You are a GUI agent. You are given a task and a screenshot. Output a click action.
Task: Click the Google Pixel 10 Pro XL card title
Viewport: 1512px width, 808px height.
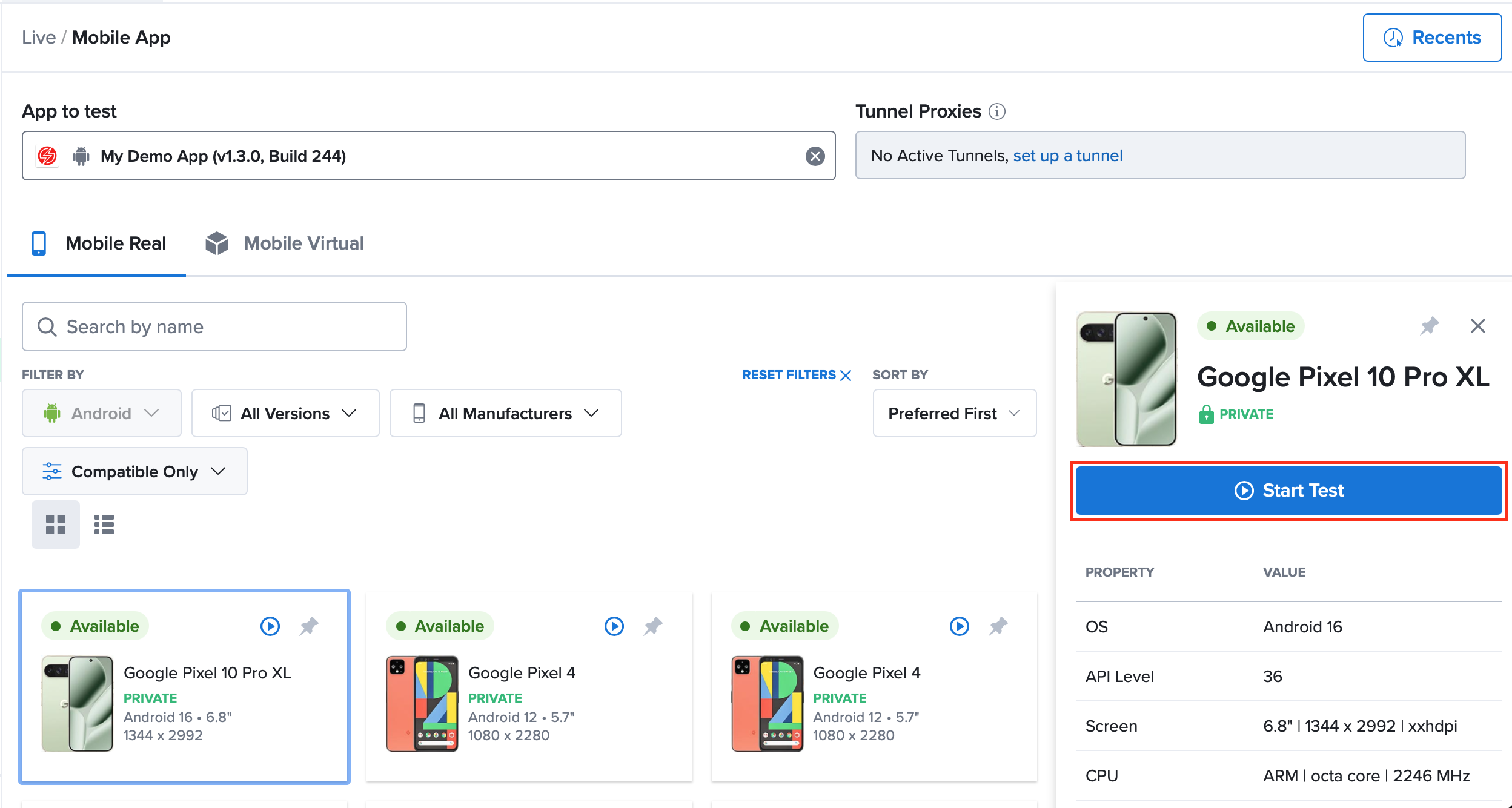[x=207, y=673]
